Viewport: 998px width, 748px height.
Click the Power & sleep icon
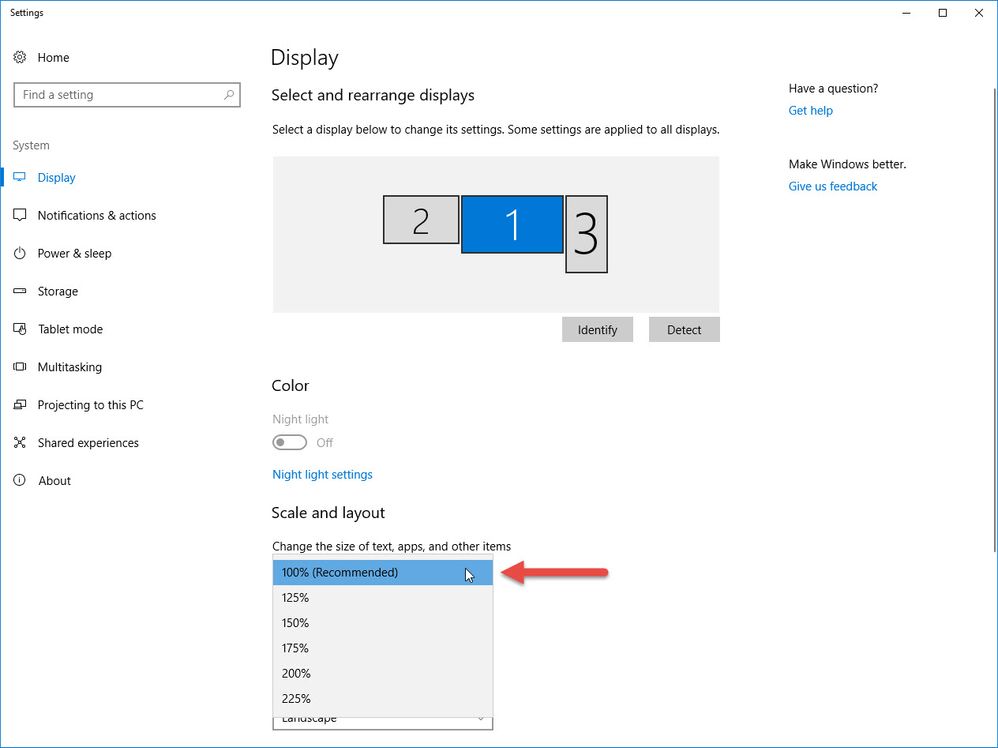20,253
